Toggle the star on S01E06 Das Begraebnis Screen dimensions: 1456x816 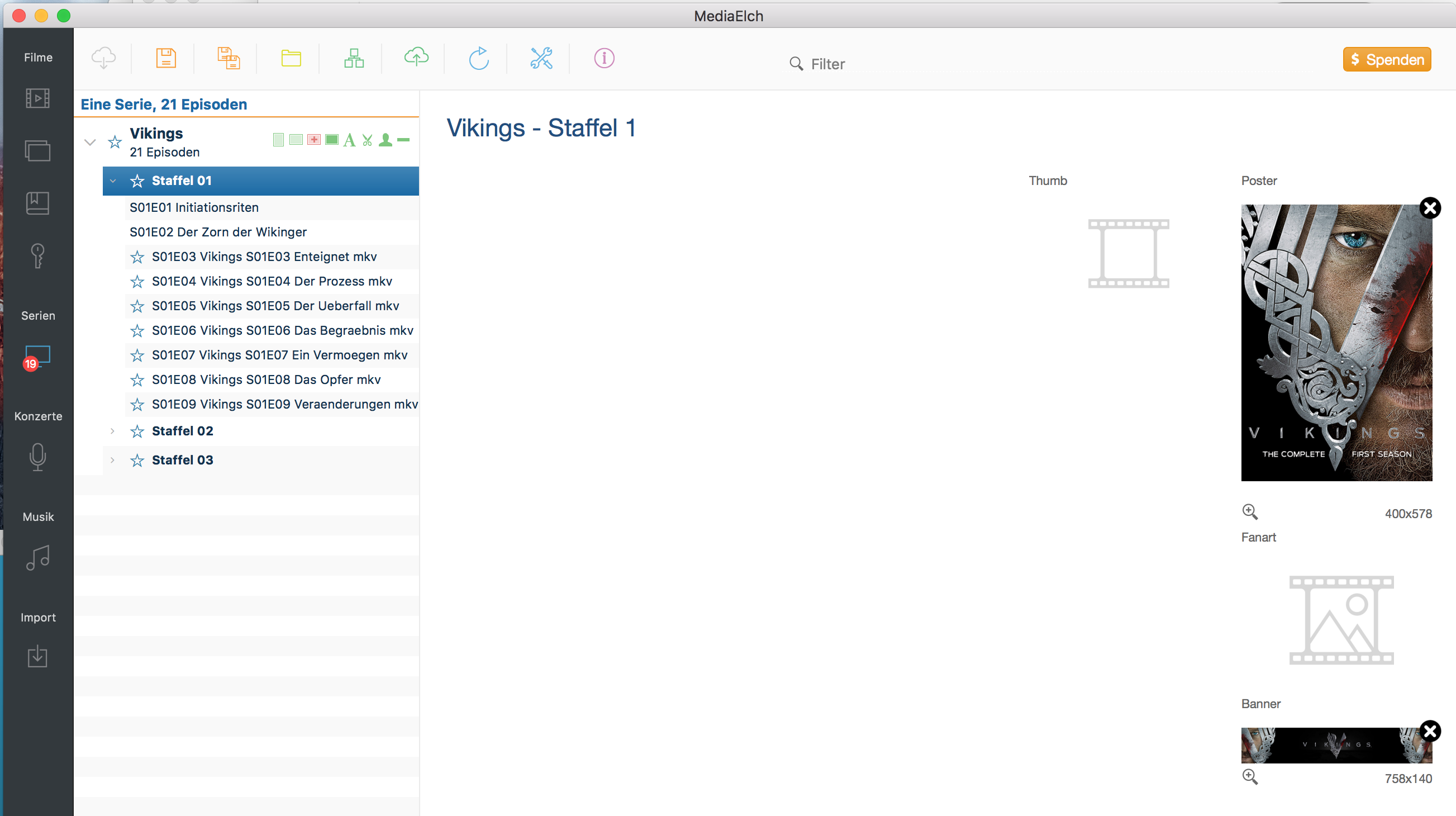137,331
